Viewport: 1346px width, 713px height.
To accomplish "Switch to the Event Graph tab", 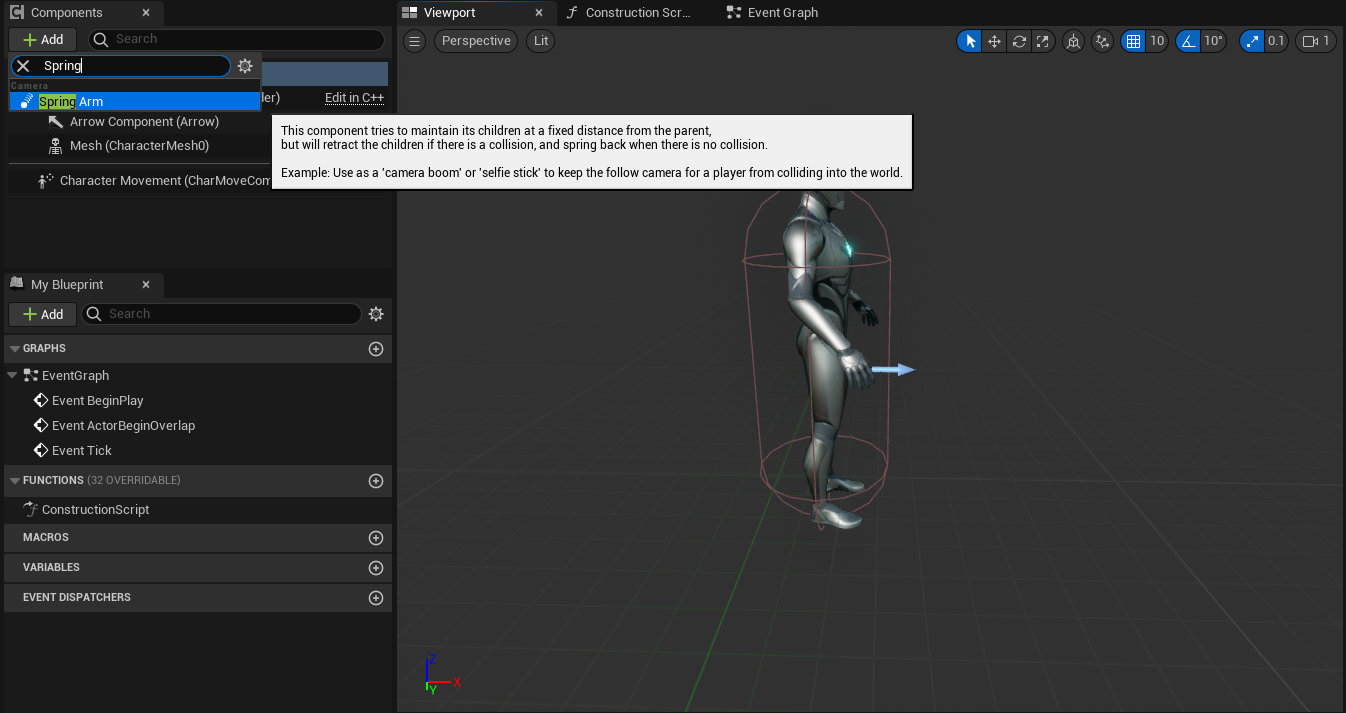I will [772, 13].
